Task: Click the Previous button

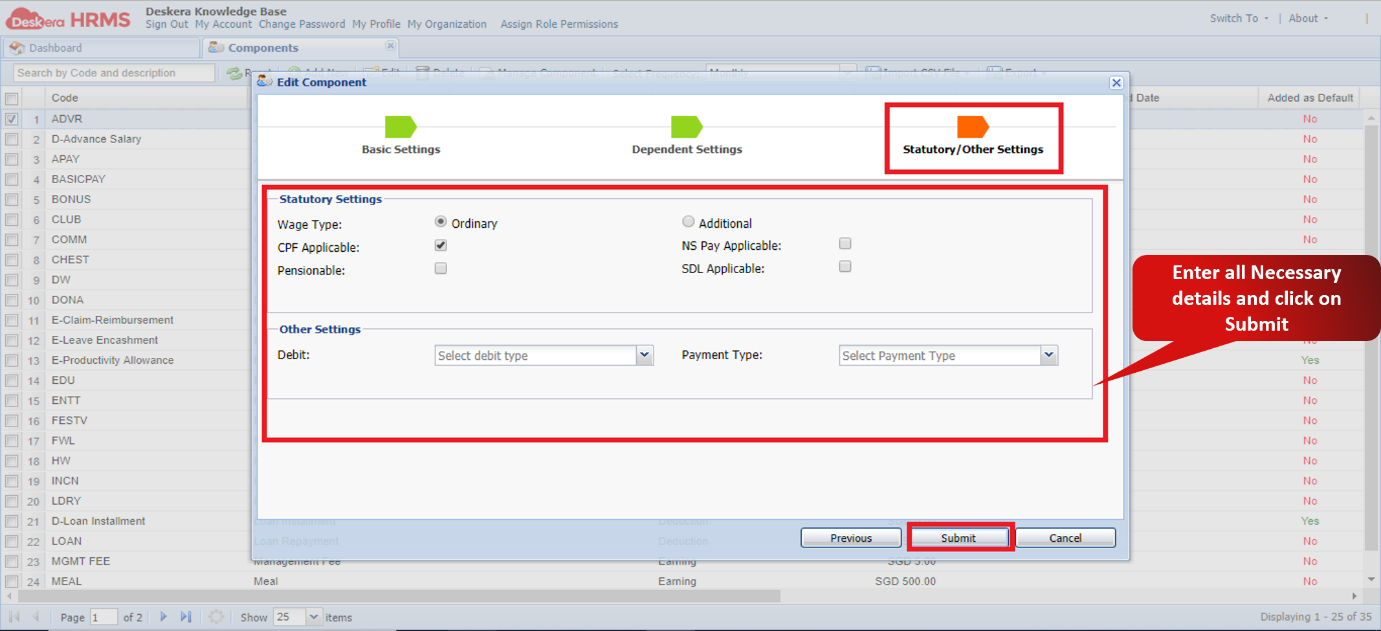Action: (x=850, y=537)
